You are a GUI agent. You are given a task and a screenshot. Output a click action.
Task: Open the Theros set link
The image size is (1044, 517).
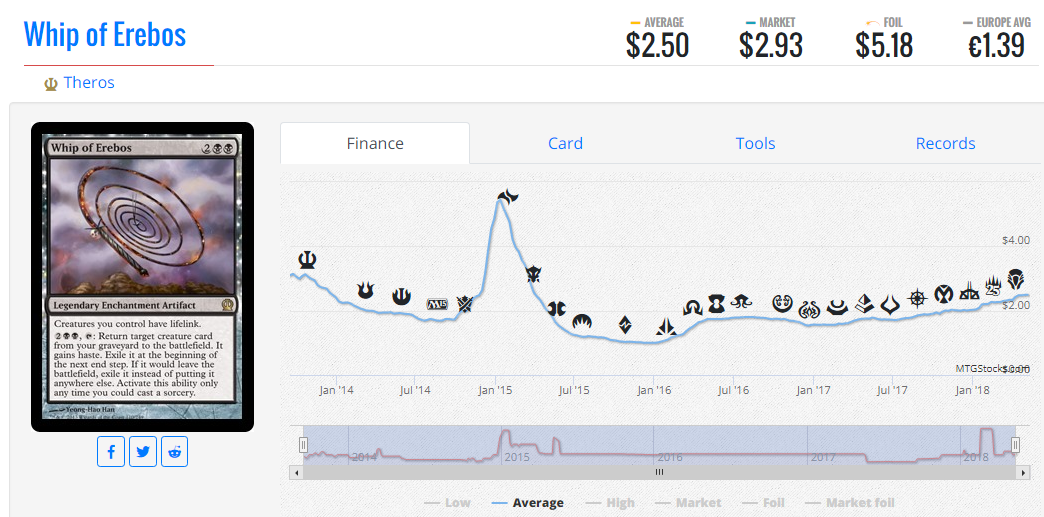(89, 82)
